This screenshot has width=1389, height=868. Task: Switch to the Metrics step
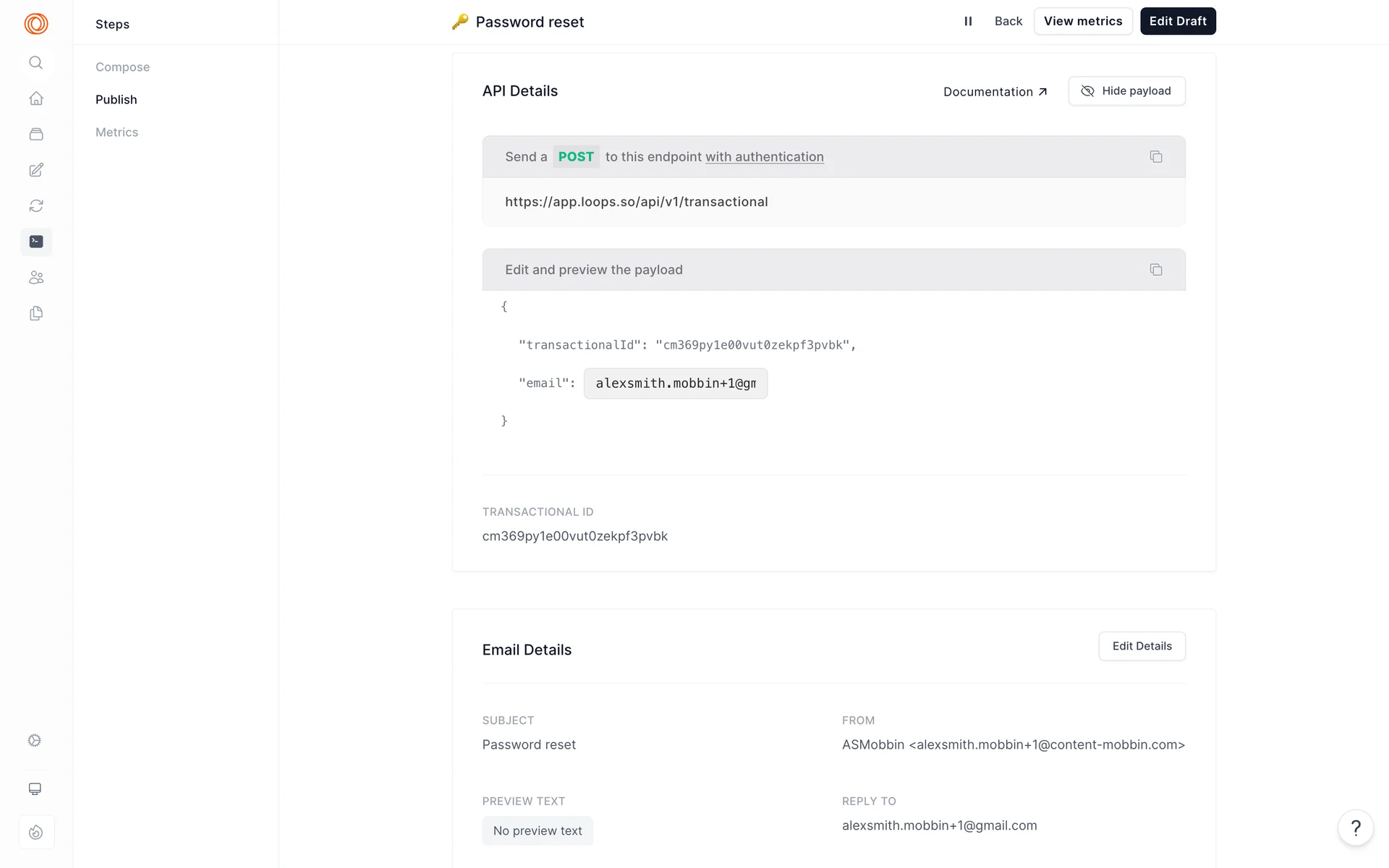(116, 132)
